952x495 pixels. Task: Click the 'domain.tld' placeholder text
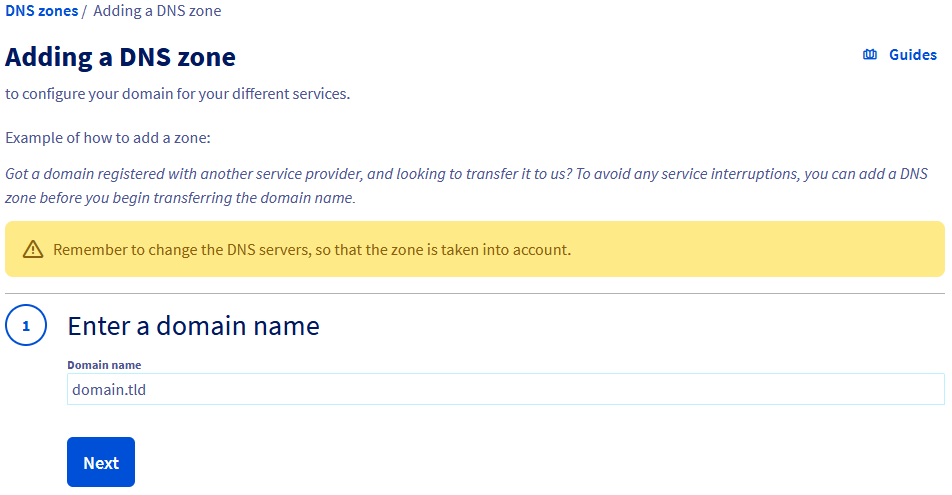click(109, 389)
